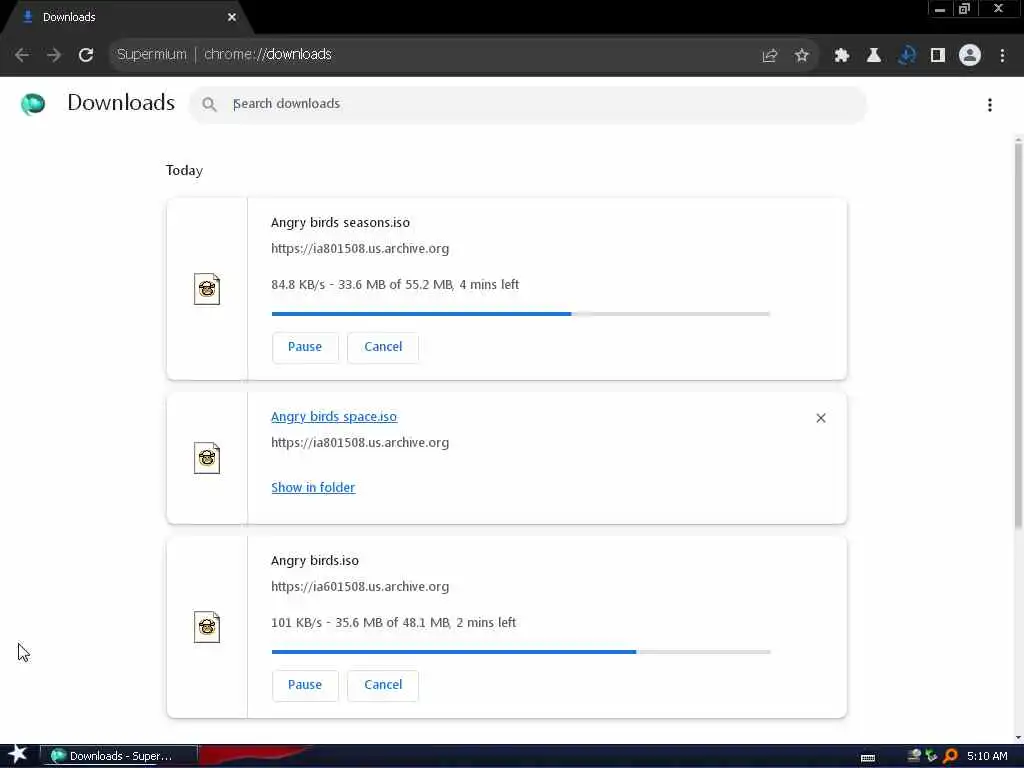This screenshot has width=1024, height=768.
Task: Open the Chrome Labs flask icon
Action: [873, 56]
